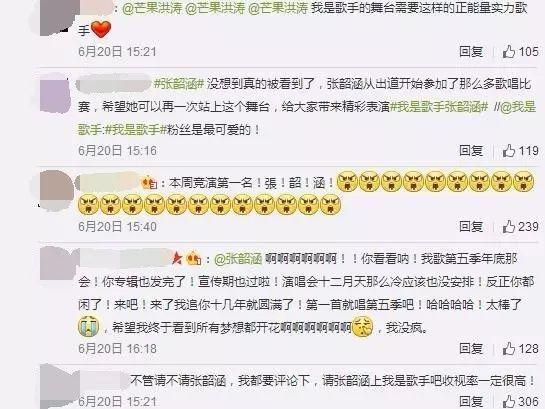The width and height of the screenshot is (545, 409).
Task: Click the red star badge beside username
Action: click(x=177, y=258)
